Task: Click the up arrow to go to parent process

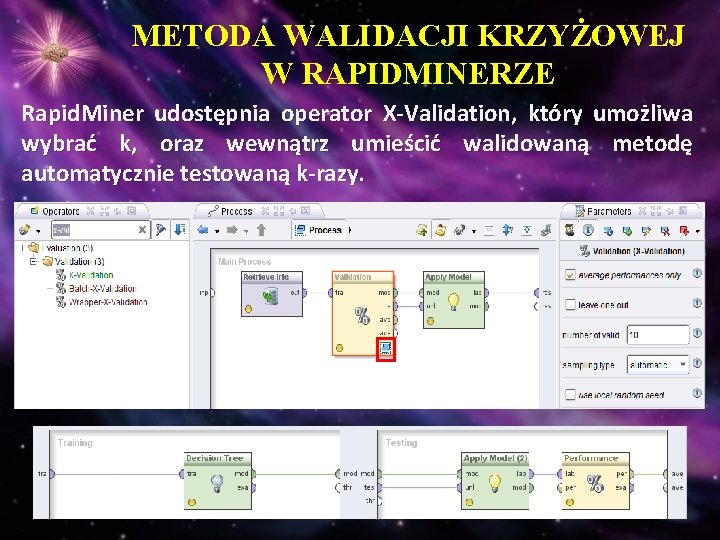Action: click(x=261, y=230)
